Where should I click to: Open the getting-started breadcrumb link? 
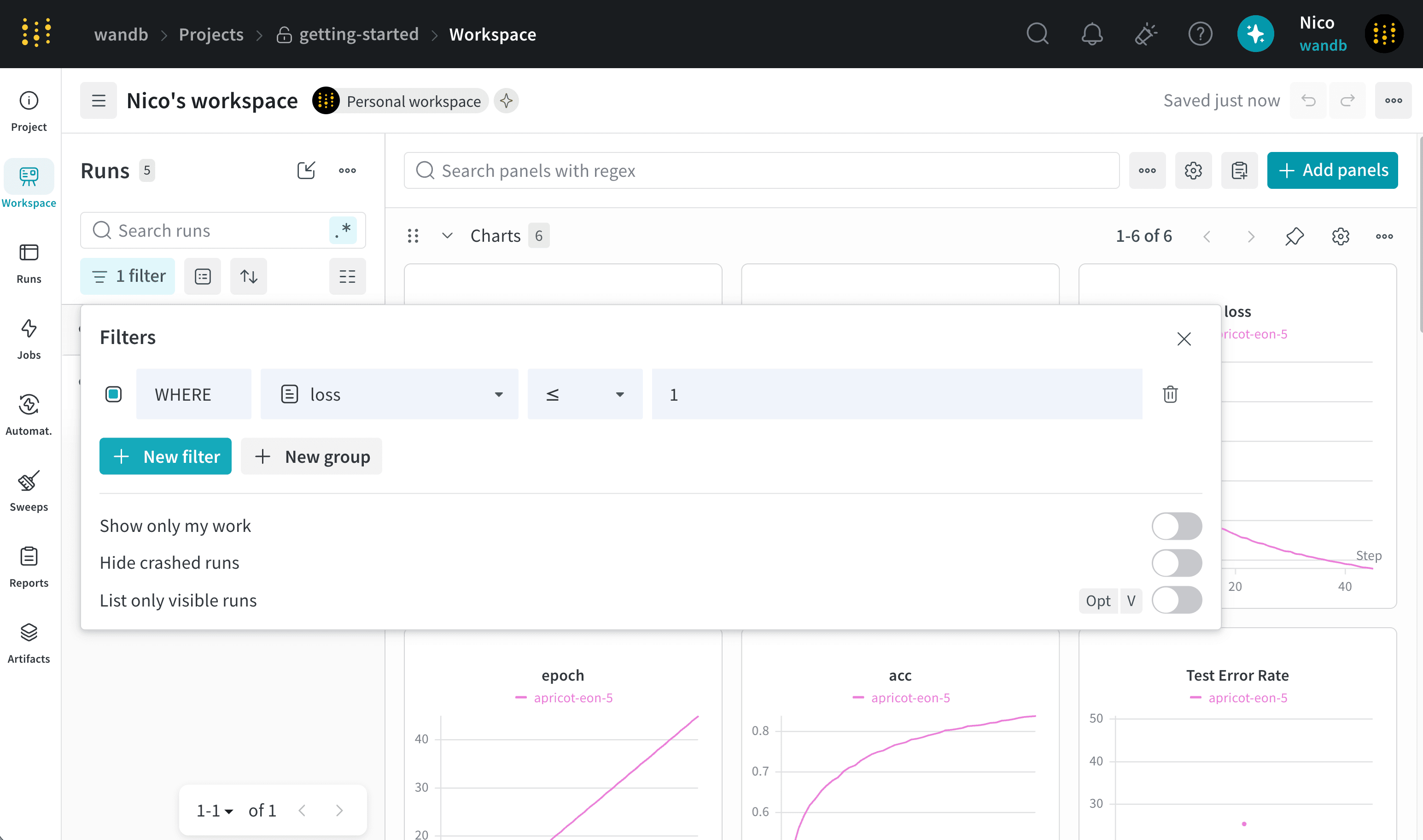pos(348,35)
